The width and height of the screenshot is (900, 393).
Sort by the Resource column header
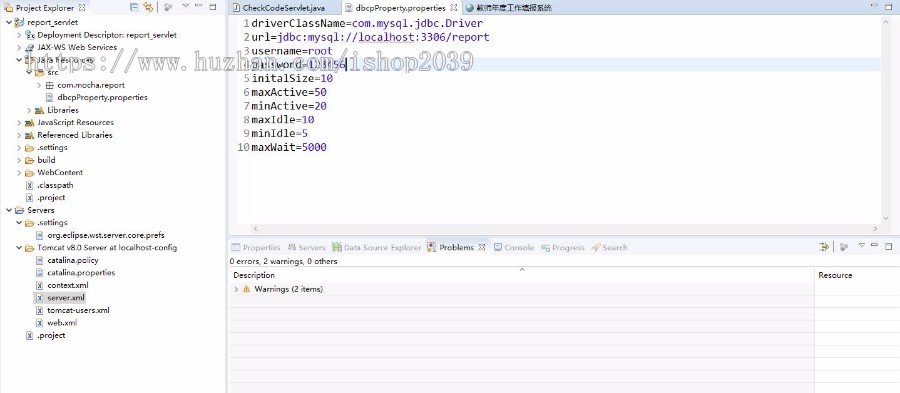[857, 275]
